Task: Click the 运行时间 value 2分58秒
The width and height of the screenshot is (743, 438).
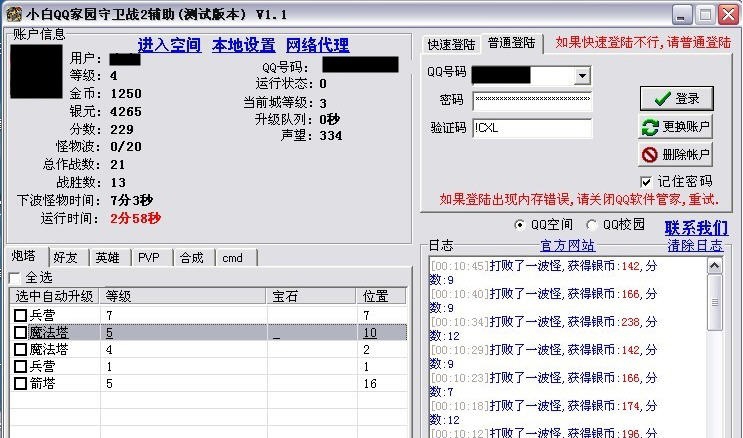Action: [x=136, y=218]
